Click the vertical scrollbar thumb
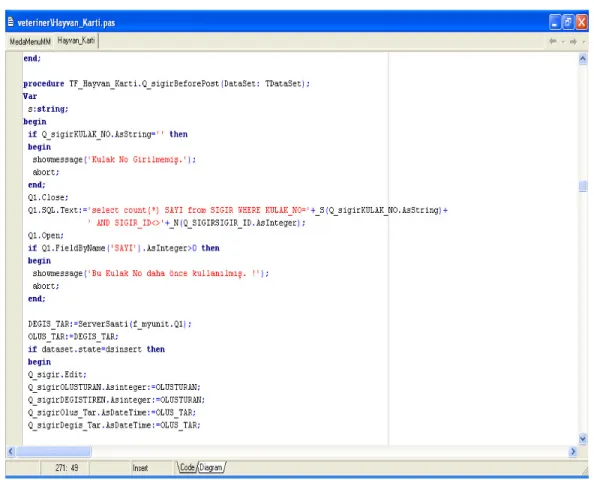Viewport: 594px width, 480px height. pos(583,186)
